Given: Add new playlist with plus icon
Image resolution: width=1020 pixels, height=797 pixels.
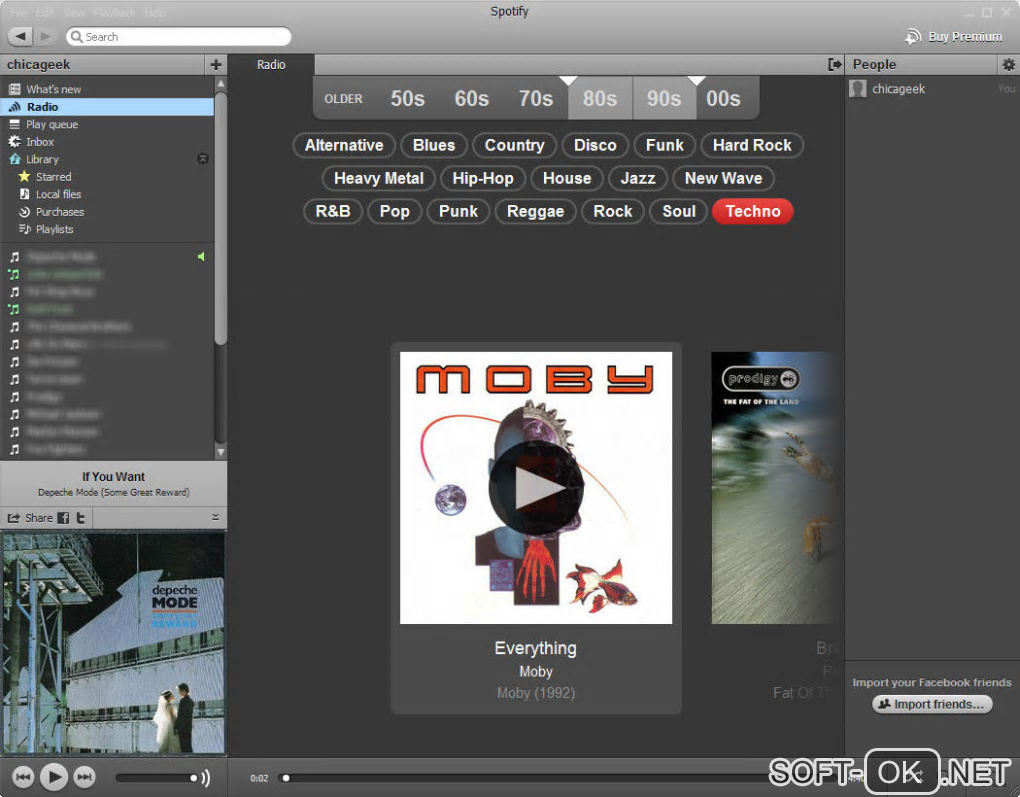Looking at the screenshot, I should pos(216,64).
